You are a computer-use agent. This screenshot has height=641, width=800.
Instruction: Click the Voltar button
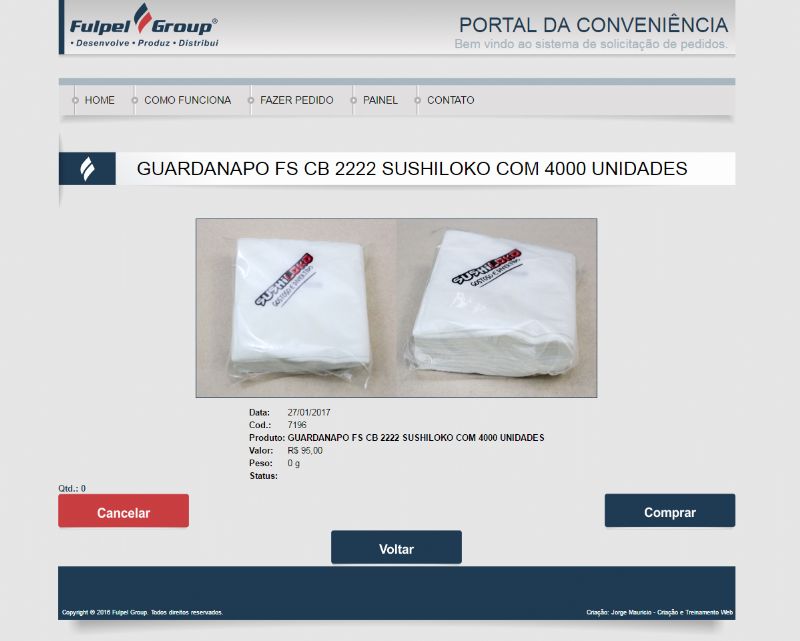[396, 548]
